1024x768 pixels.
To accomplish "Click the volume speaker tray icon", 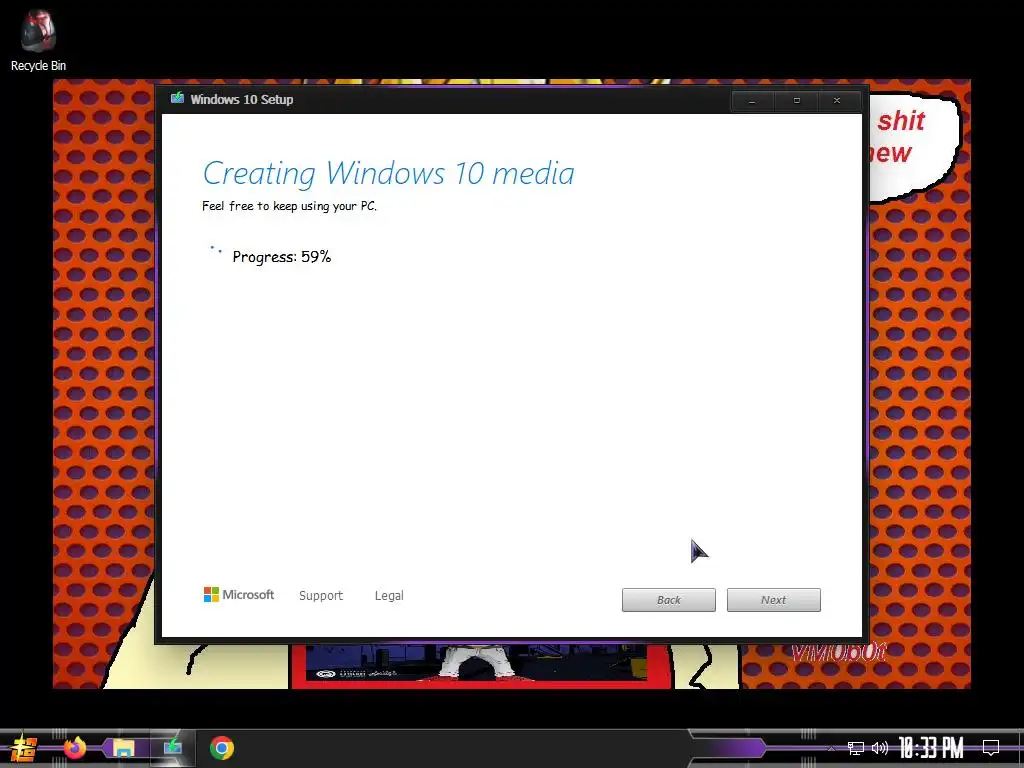I will click(x=880, y=748).
